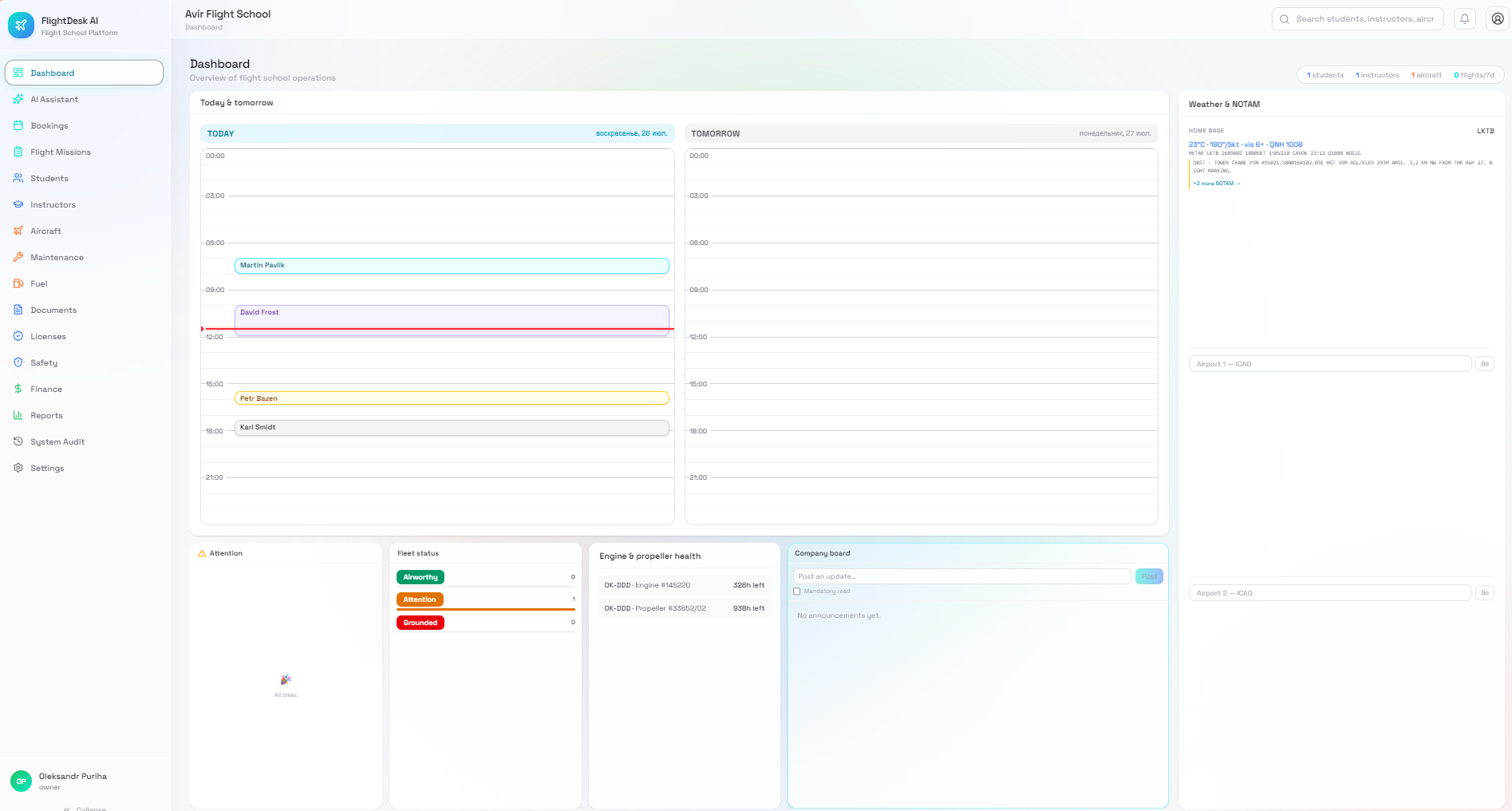Image resolution: width=1512 pixels, height=811 pixels.
Task: Open notifications bell
Action: tap(1465, 19)
